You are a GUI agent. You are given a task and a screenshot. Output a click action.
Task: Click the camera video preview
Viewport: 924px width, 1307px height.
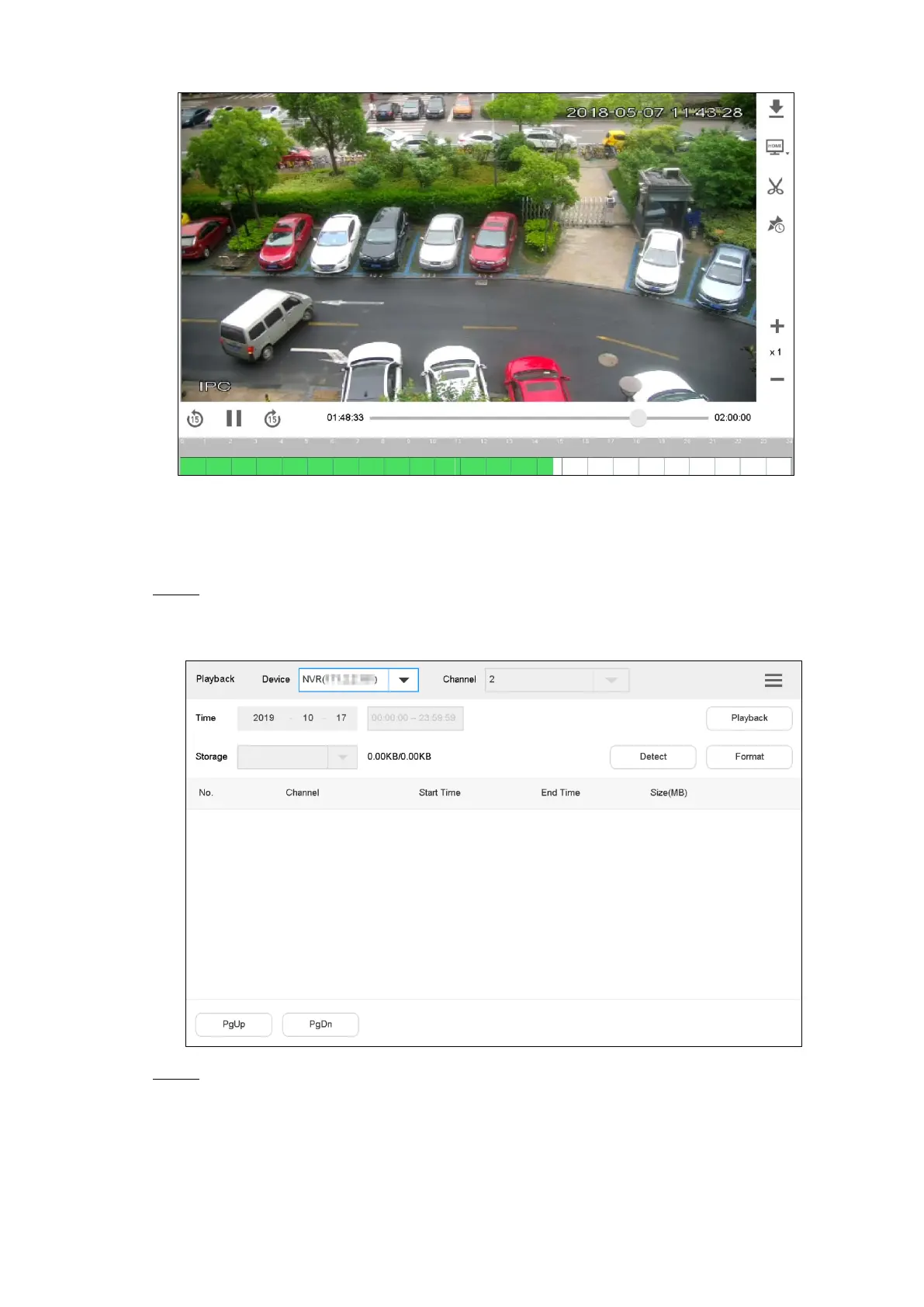(469, 248)
